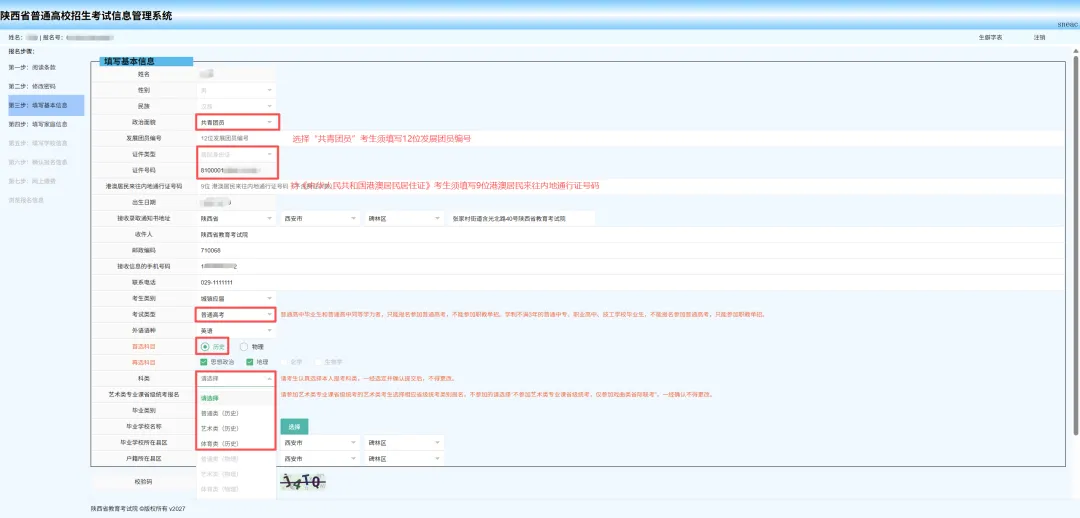Go to step 第六步 in sidebar
Image resolution: width=1080 pixels, height=518 pixels.
(38, 163)
